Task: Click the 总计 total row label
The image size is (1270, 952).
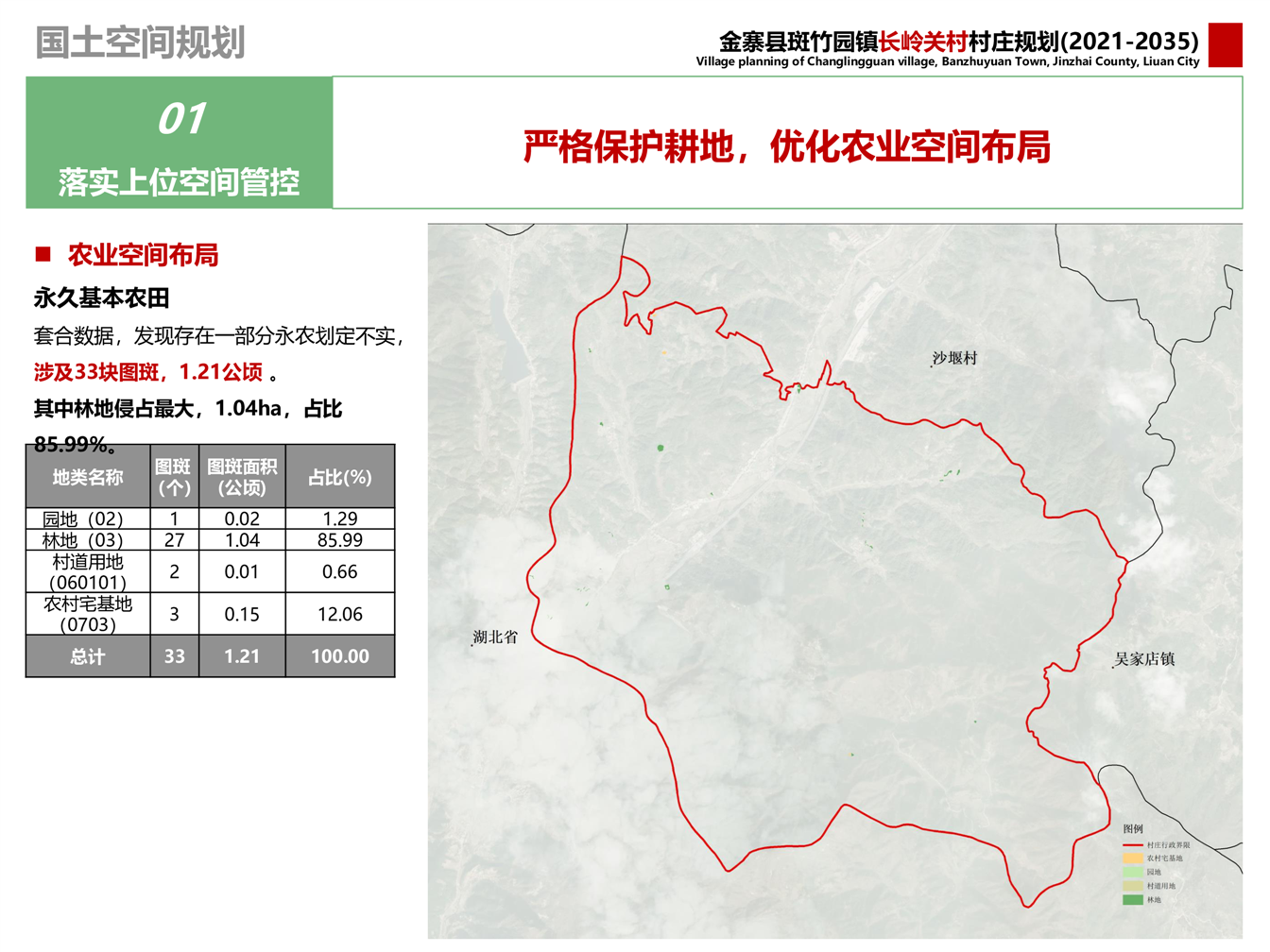Action: click(88, 656)
